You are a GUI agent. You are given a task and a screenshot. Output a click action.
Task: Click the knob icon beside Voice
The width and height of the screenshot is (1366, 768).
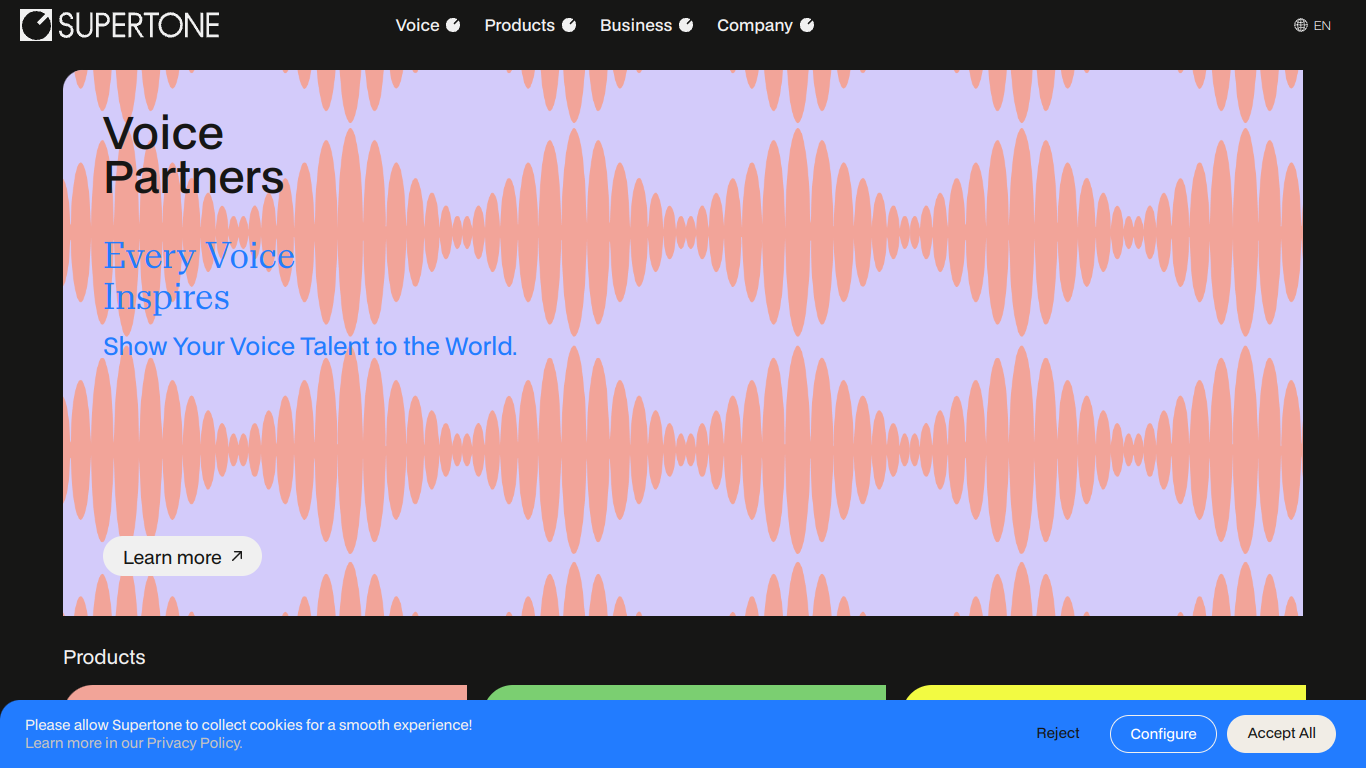coord(453,25)
